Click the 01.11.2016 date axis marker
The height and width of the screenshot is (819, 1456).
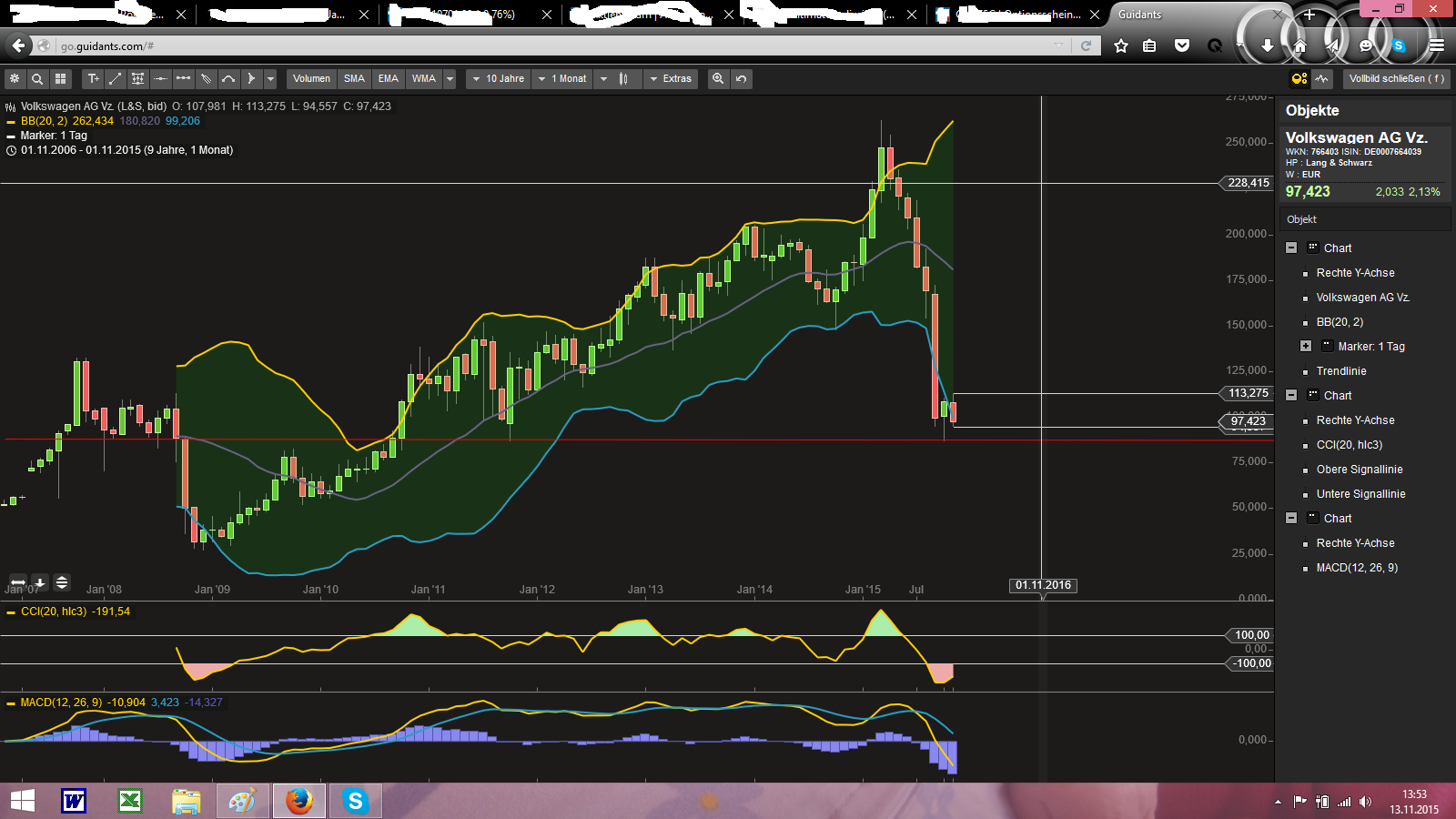pos(1044,585)
